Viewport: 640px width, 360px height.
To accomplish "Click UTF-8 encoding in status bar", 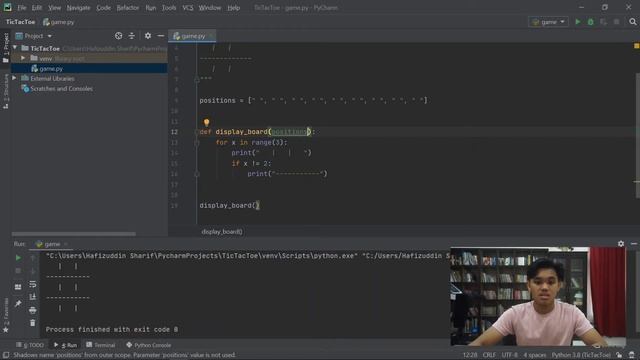I will [x=509, y=355].
